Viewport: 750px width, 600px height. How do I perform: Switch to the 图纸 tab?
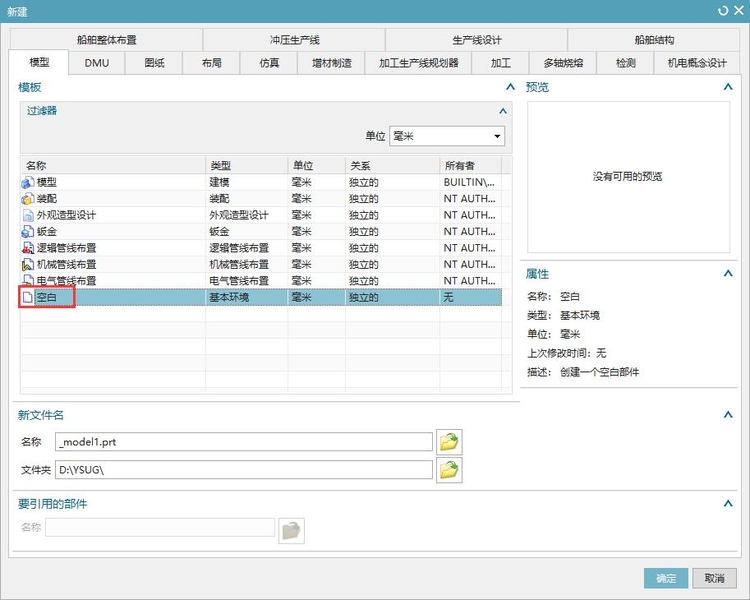[x=154, y=63]
